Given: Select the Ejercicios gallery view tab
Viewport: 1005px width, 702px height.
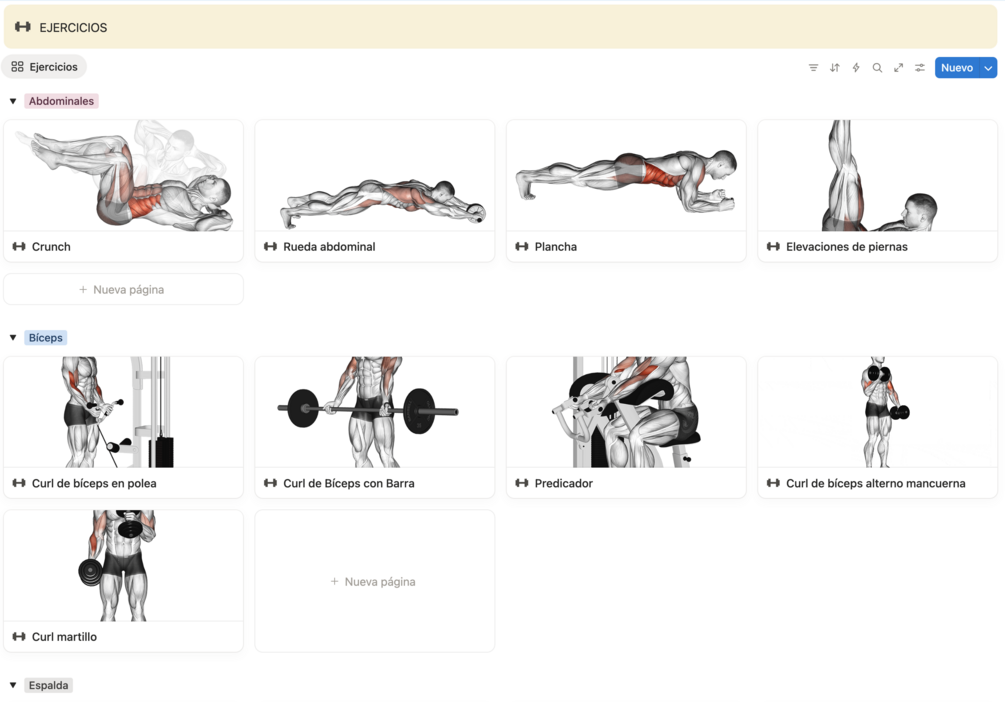Looking at the screenshot, I should [x=44, y=67].
